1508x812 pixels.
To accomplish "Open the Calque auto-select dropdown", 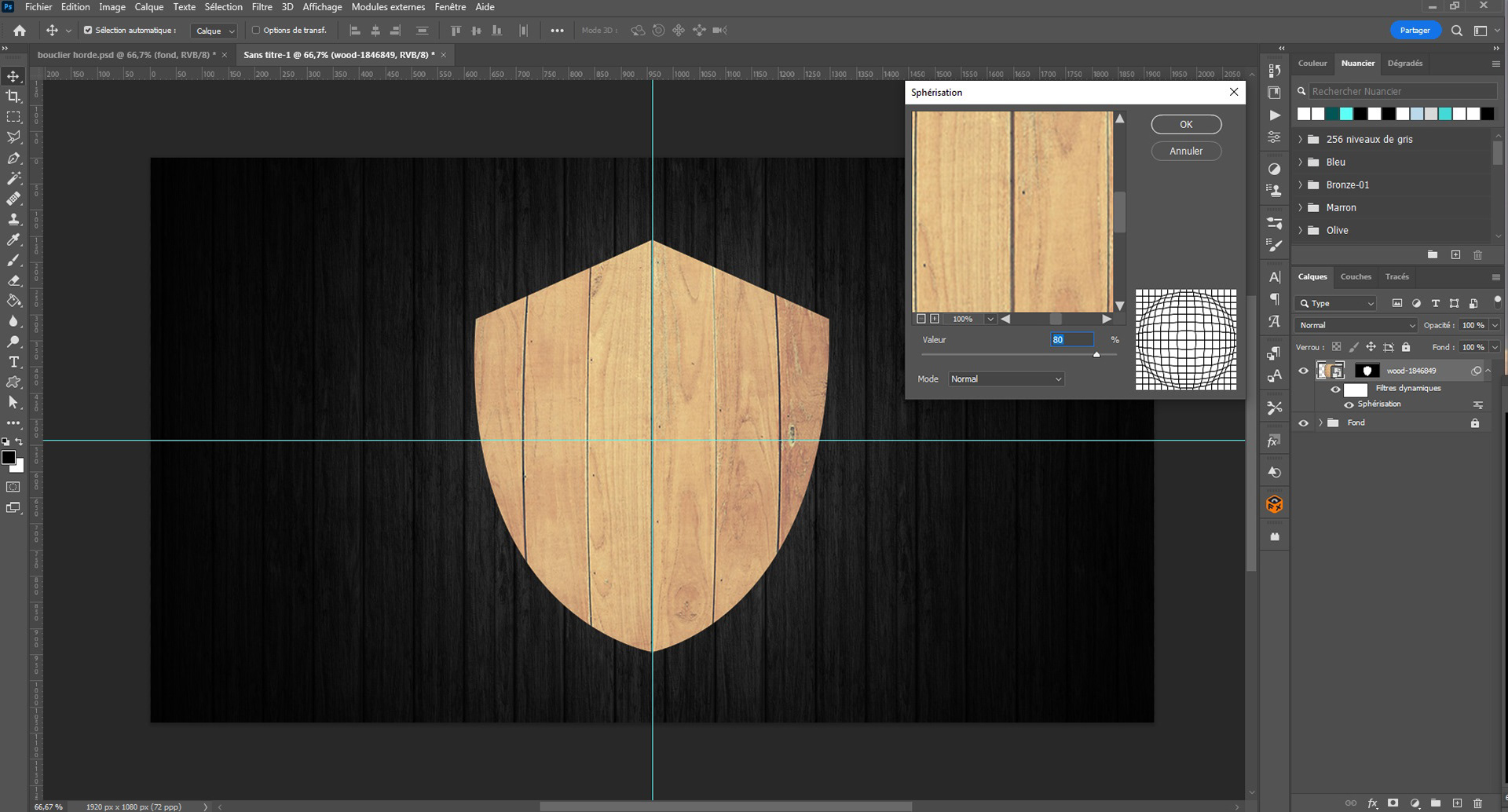I will click(x=214, y=31).
